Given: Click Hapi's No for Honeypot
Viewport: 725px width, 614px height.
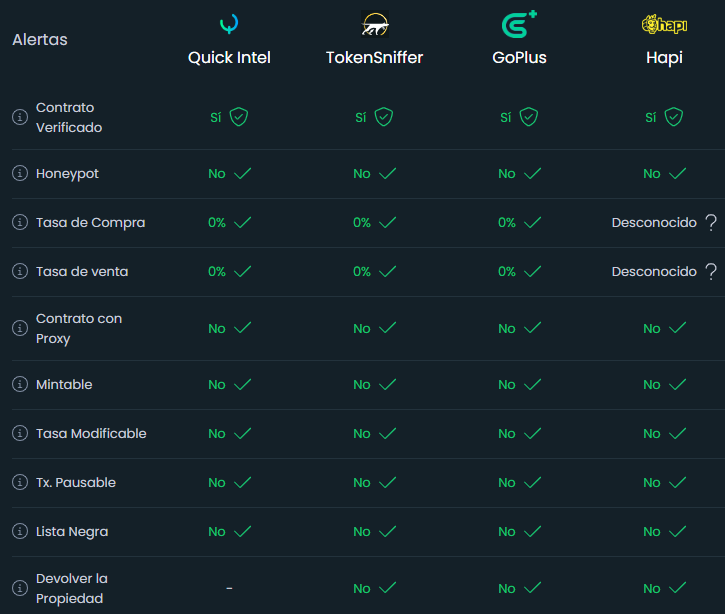Looking at the screenshot, I should tap(652, 174).
